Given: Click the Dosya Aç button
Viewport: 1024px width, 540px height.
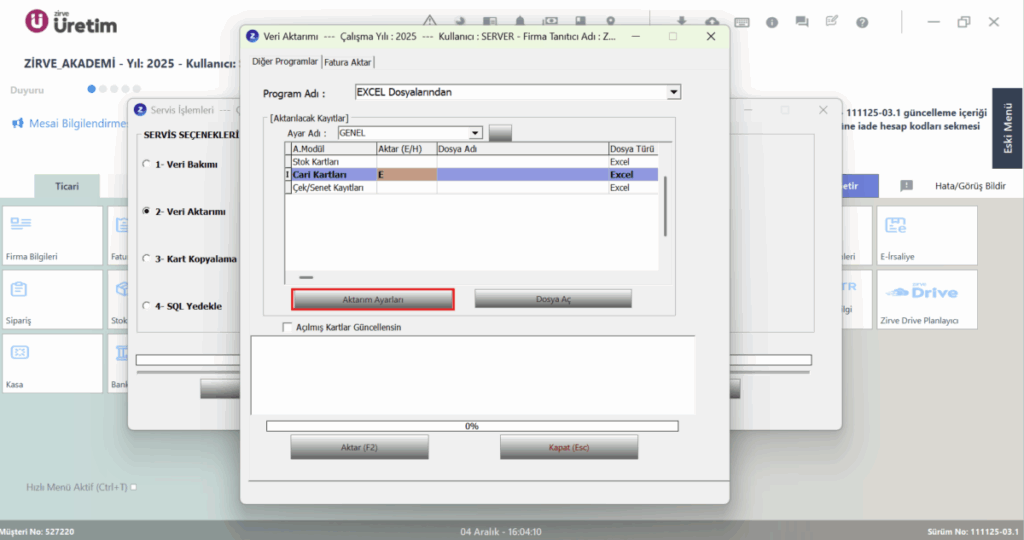Looking at the screenshot, I should pos(553,299).
